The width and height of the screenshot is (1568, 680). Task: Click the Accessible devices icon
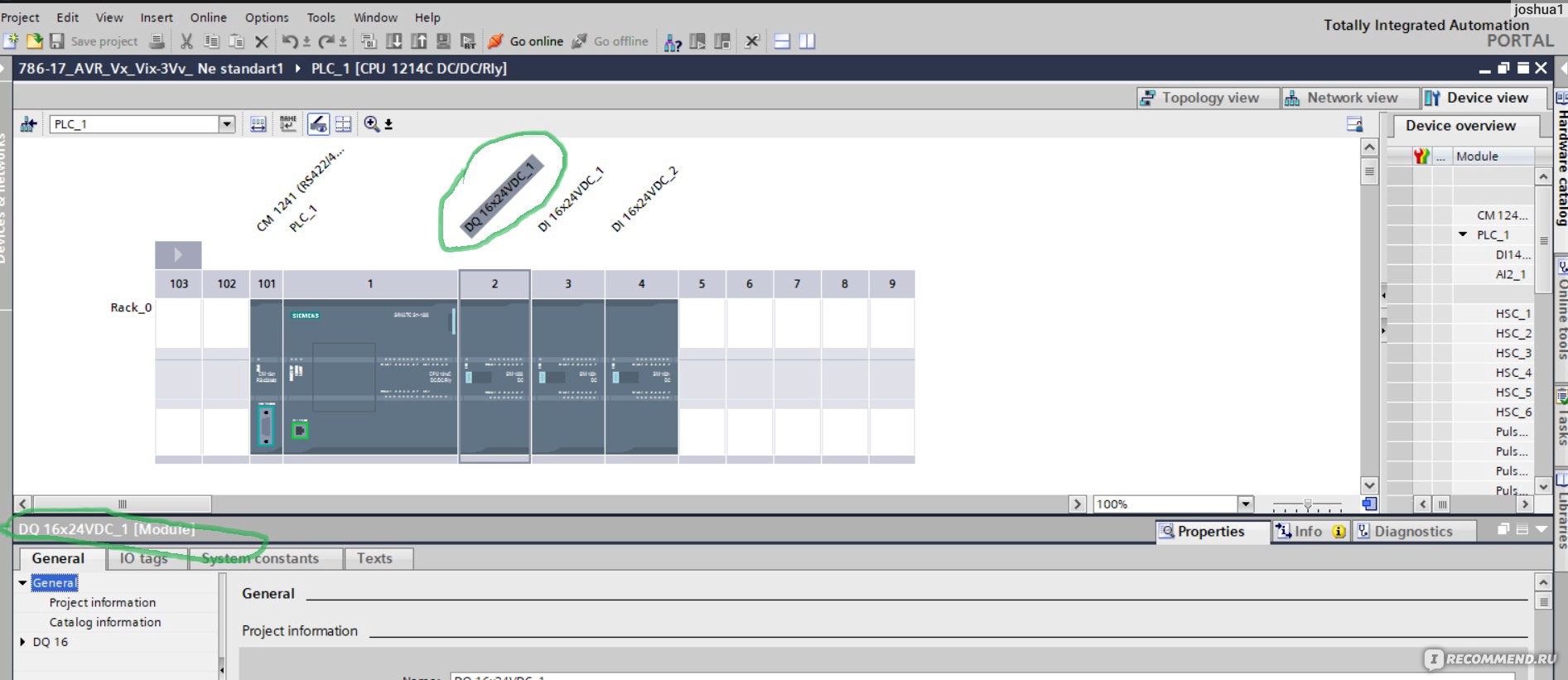(x=673, y=41)
